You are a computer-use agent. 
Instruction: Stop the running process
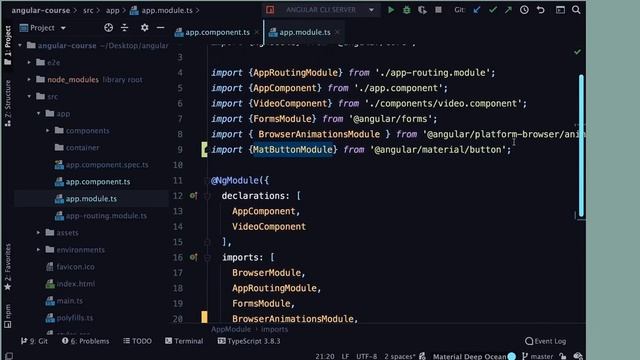[438, 9]
